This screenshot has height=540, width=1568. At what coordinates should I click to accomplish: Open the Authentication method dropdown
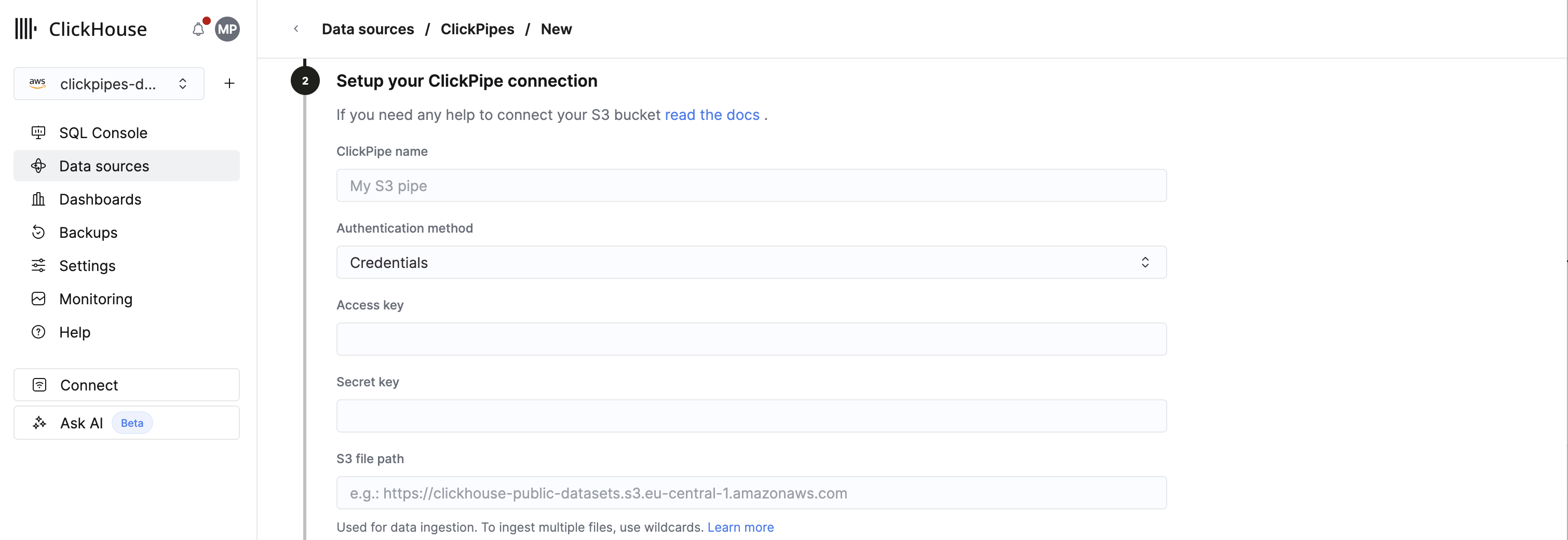coord(751,262)
